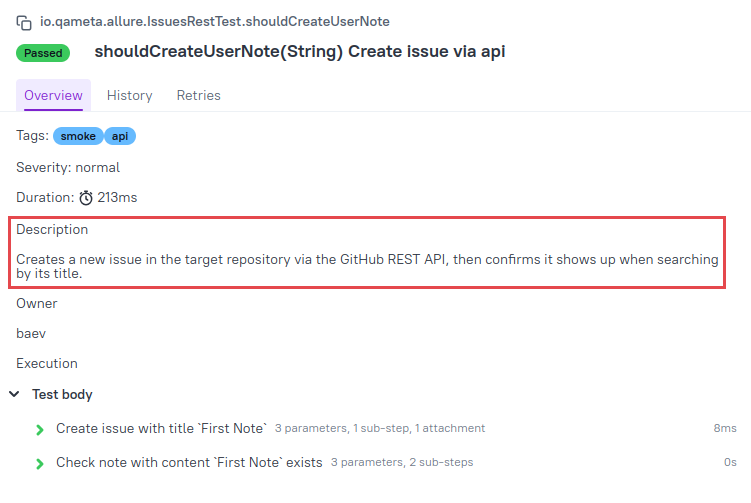Collapse the Test body section
Image resolution: width=751 pixels, height=503 pixels.
pos(14,394)
